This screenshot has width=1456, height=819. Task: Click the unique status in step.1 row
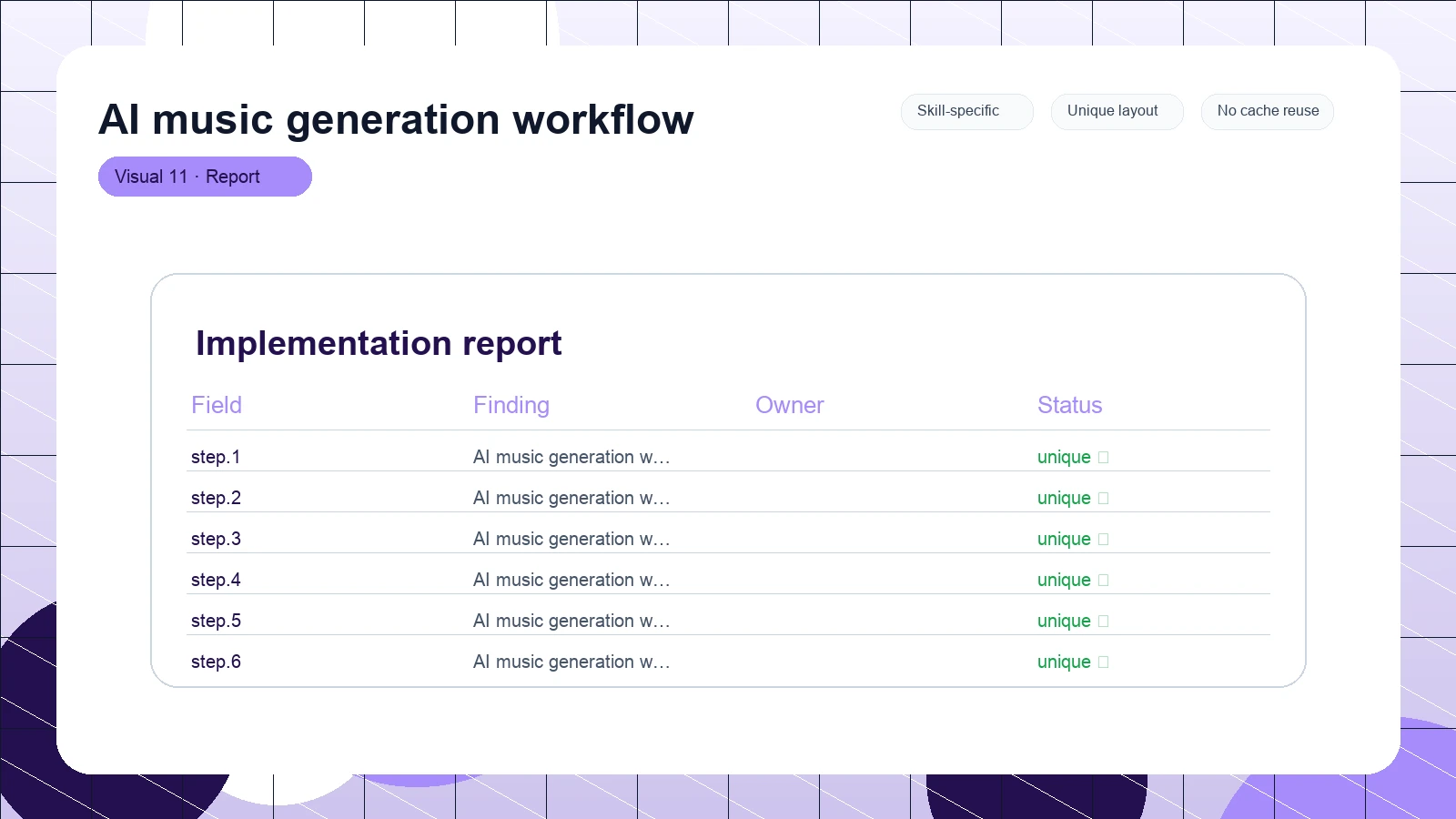pyautogui.click(x=1073, y=457)
